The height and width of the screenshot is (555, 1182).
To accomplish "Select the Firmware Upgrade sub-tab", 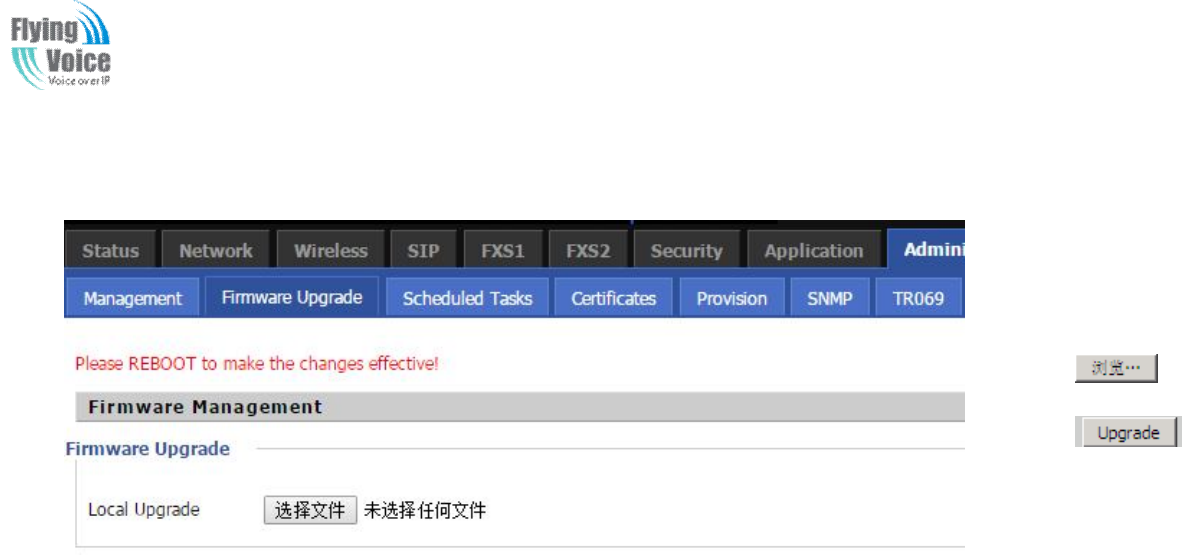I will click(x=292, y=297).
